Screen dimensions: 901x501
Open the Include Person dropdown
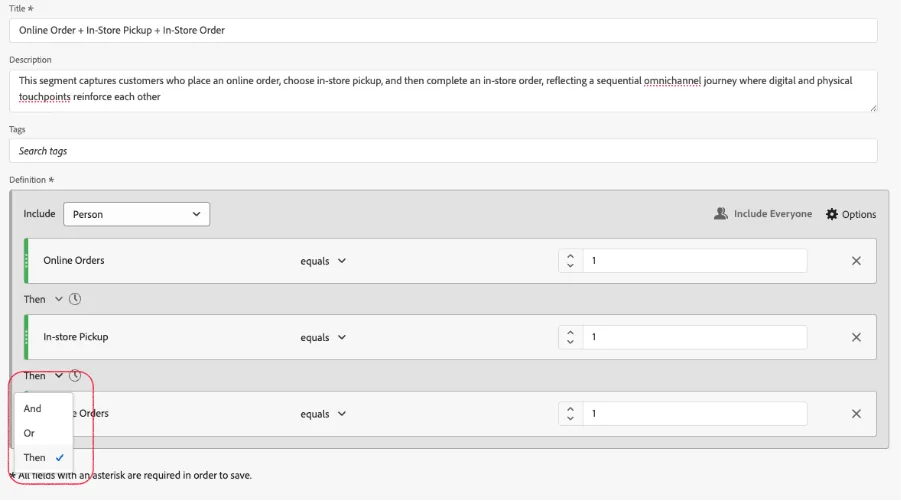pyautogui.click(x=136, y=214)
